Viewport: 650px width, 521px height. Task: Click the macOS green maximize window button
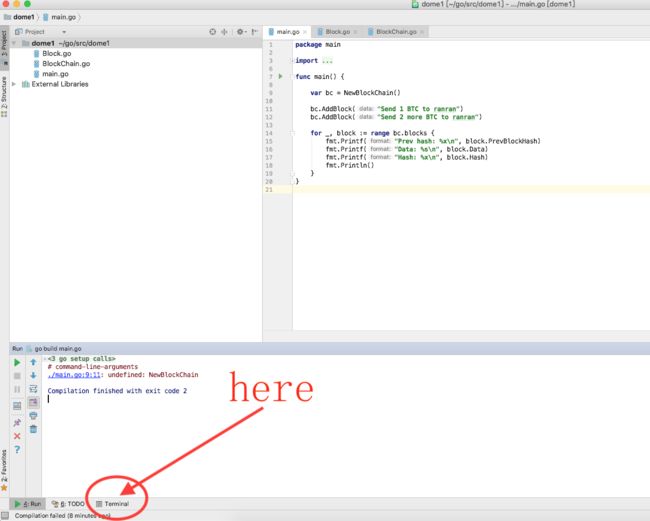pos(27,4)
